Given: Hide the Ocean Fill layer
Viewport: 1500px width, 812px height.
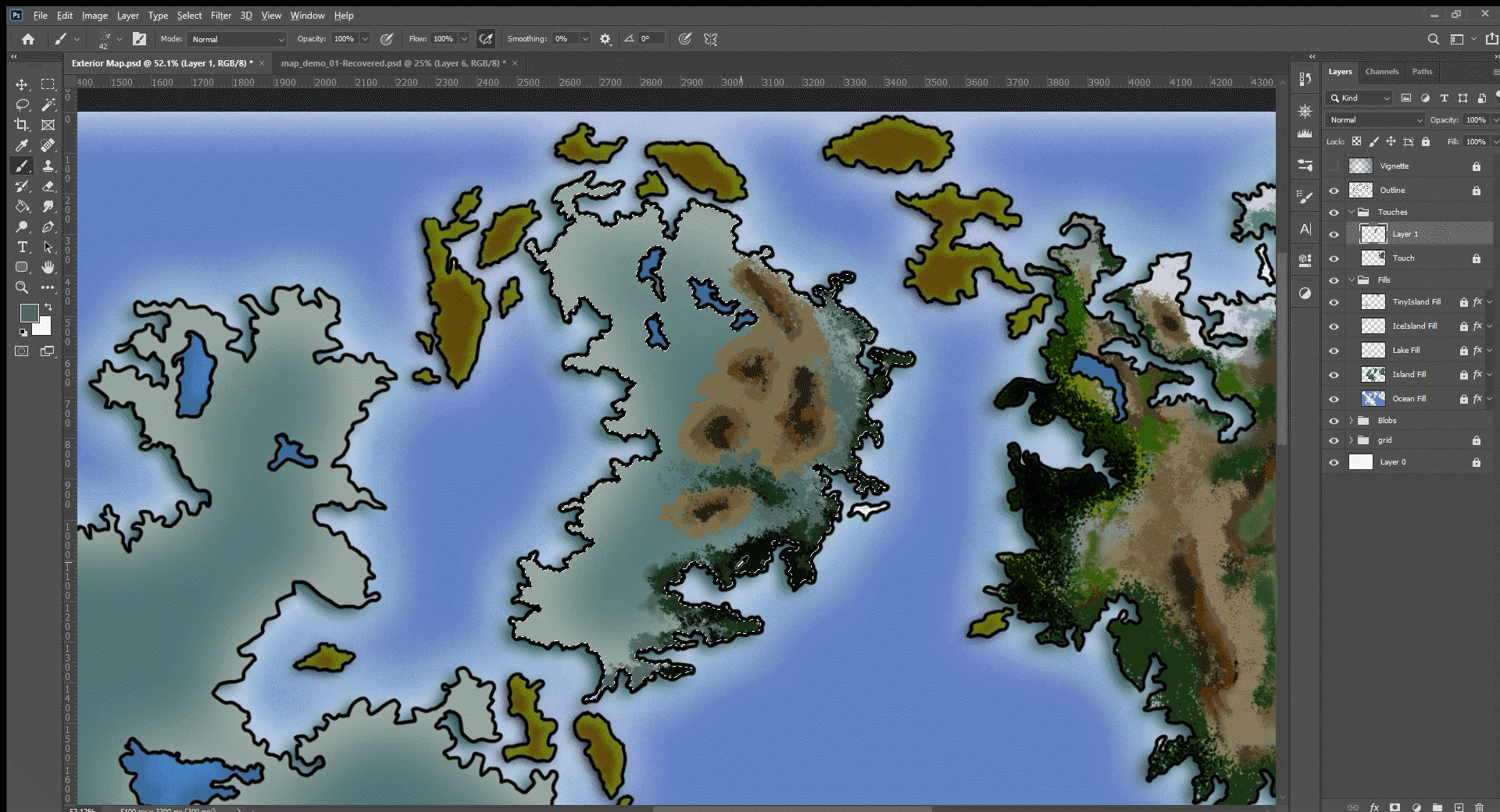Looking at the screenshot, I should pos(1334,398).
